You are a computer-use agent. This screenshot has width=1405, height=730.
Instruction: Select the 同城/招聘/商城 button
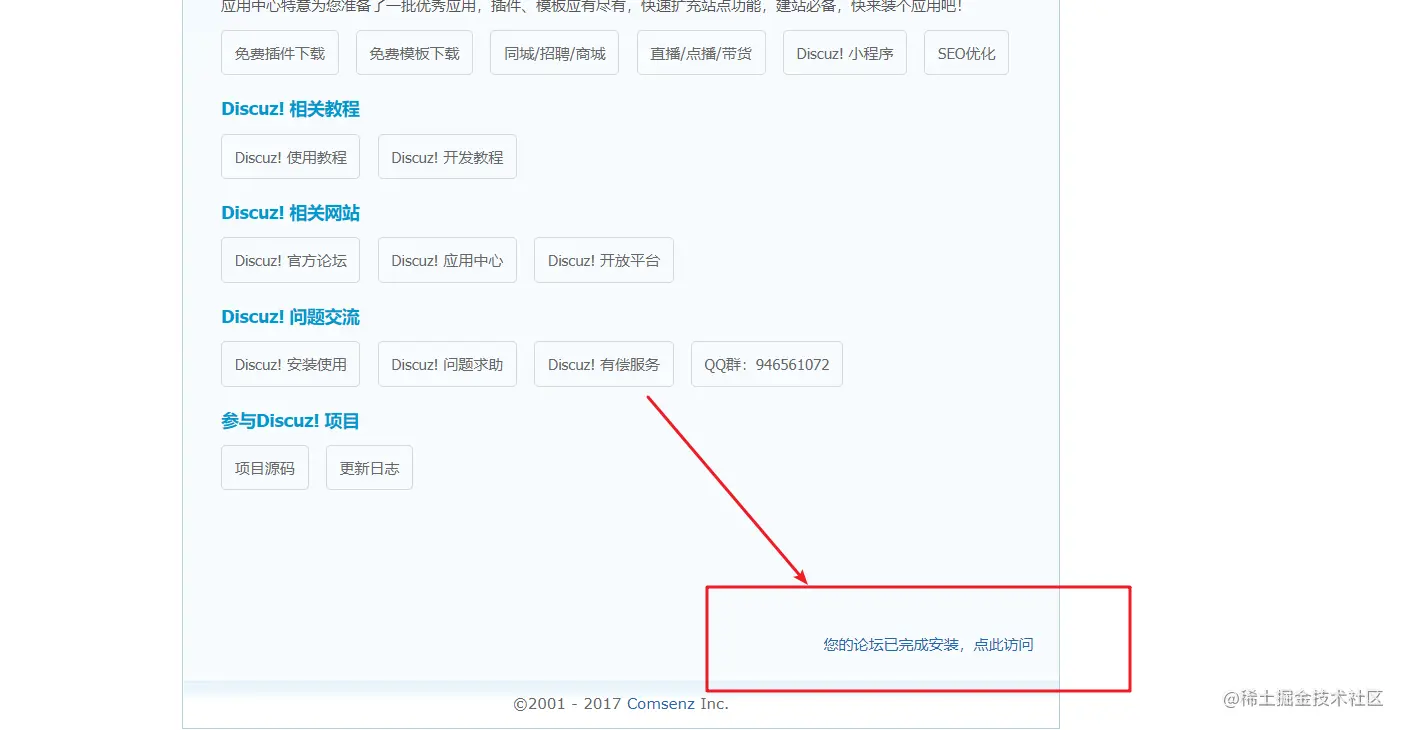555,53
